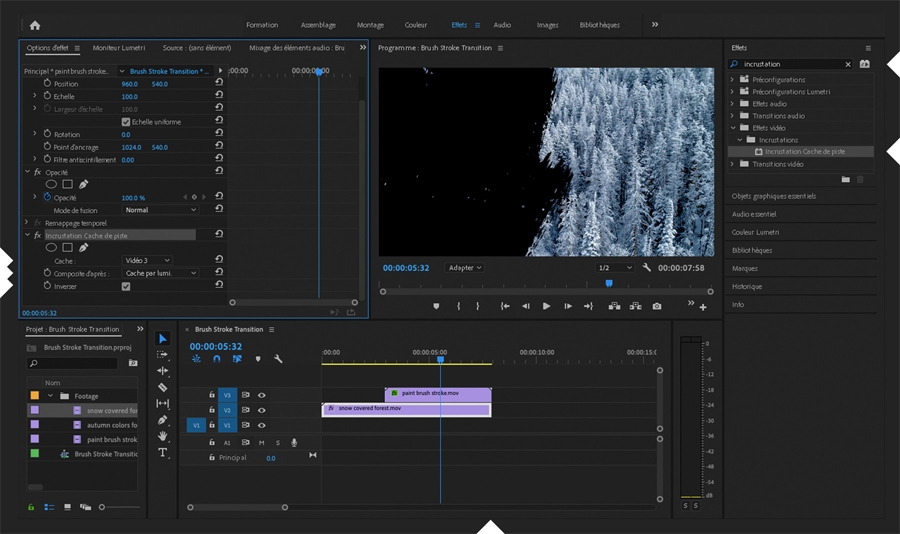Select the Hand tool
Image resolution: width=900 pixels, height=534 pixels.
tap(163, 436)
